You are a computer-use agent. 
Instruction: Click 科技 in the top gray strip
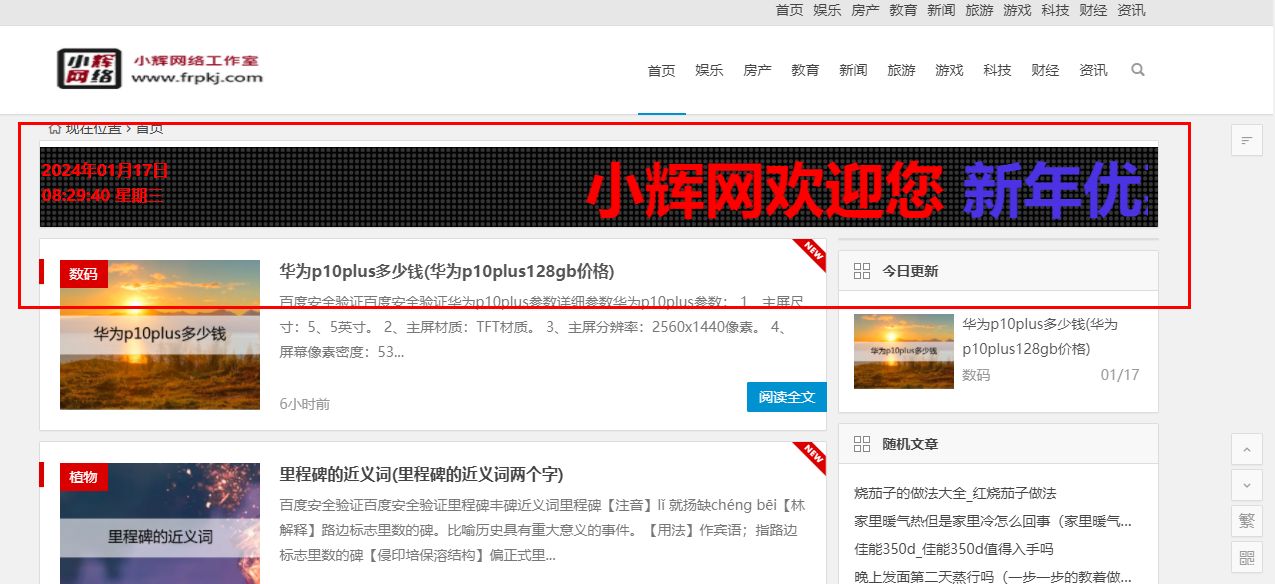coord(1055,10)
